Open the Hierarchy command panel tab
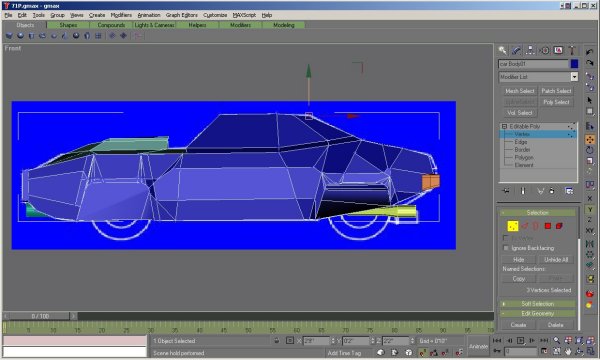This screenshot has height=360, width=600. [530, 50]
